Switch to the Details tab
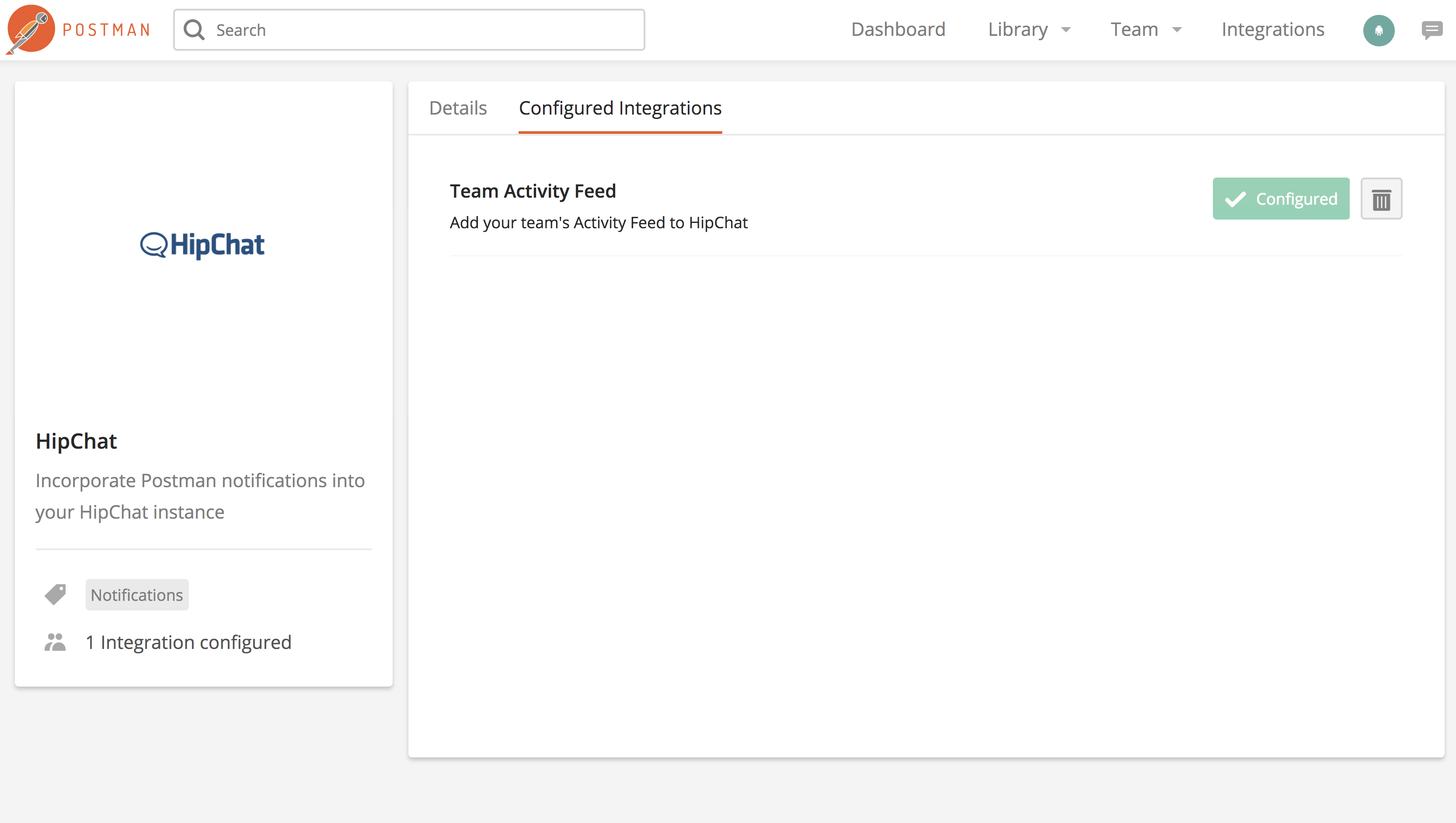This screenshot has height=823, width=1456. (458, 108)
